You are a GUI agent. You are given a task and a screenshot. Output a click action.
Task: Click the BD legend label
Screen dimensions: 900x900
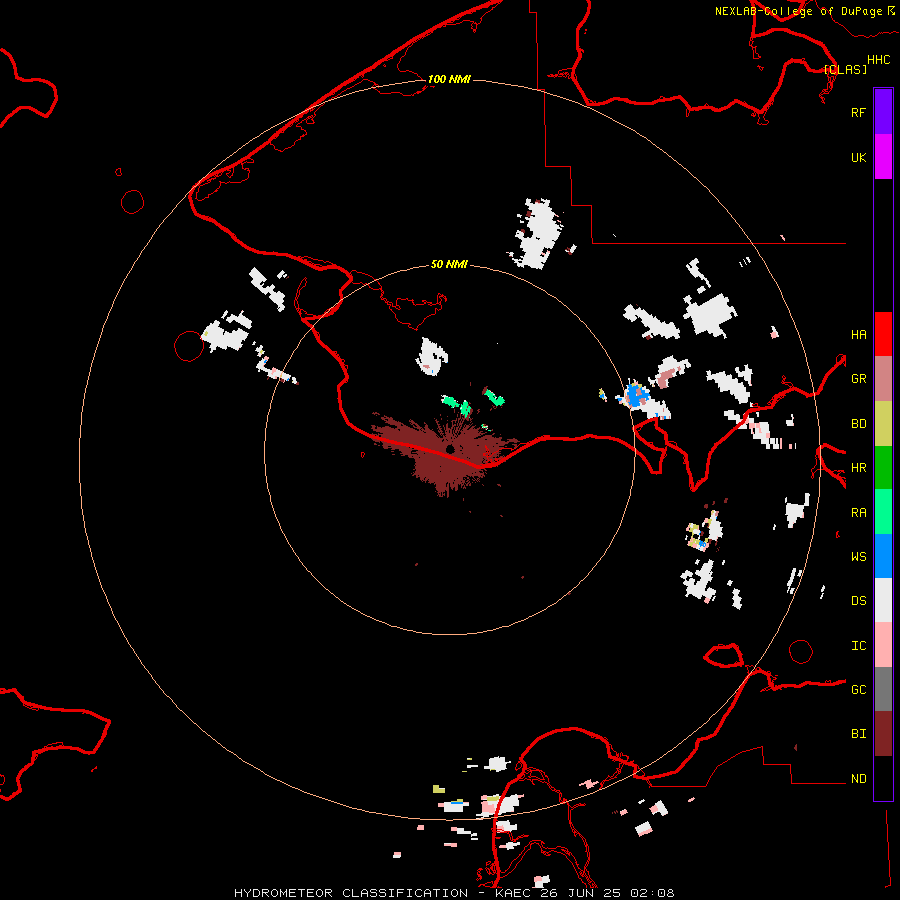pyautogui.click(x=858, y=424)
